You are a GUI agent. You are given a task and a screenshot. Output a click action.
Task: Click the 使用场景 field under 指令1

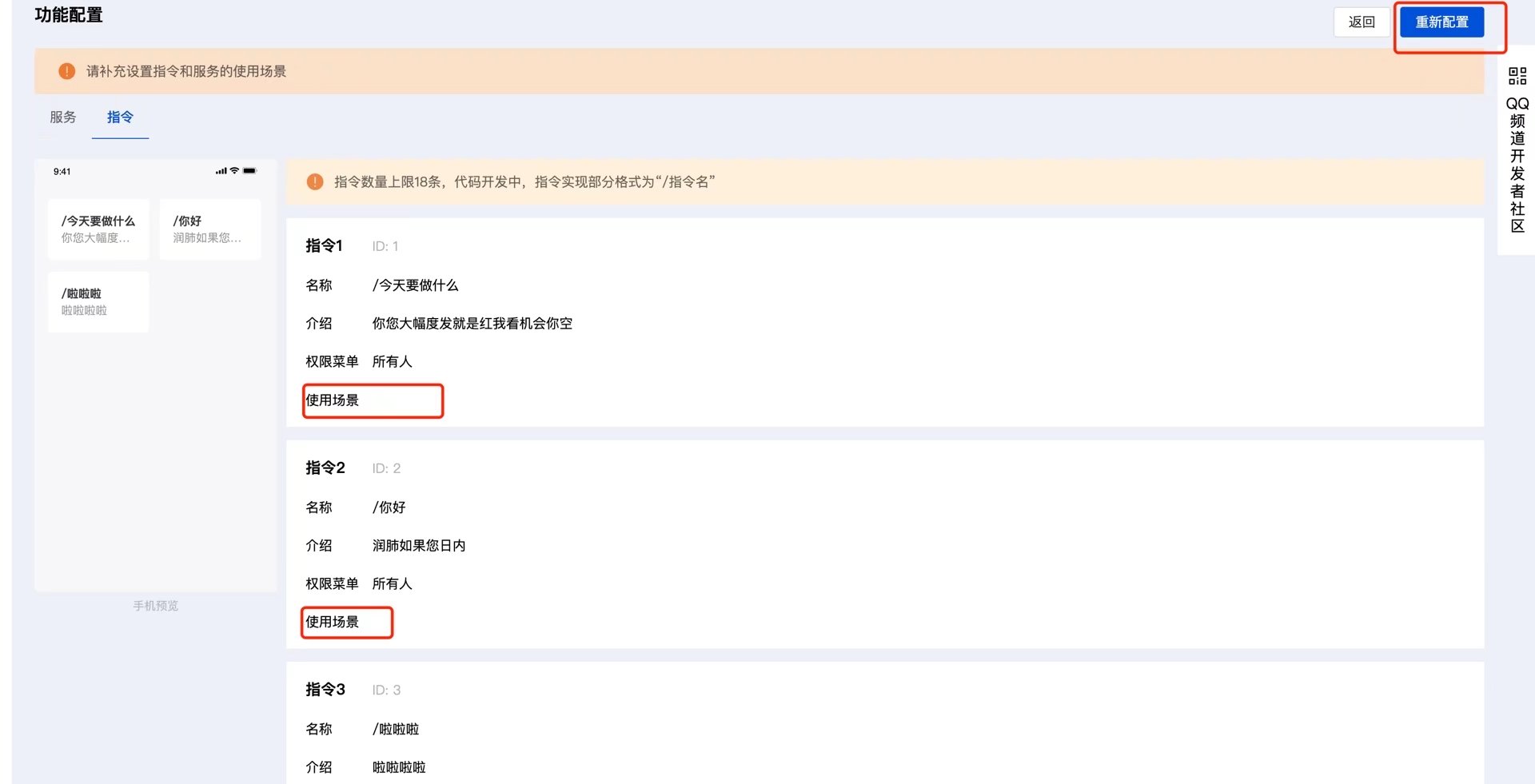373,400
